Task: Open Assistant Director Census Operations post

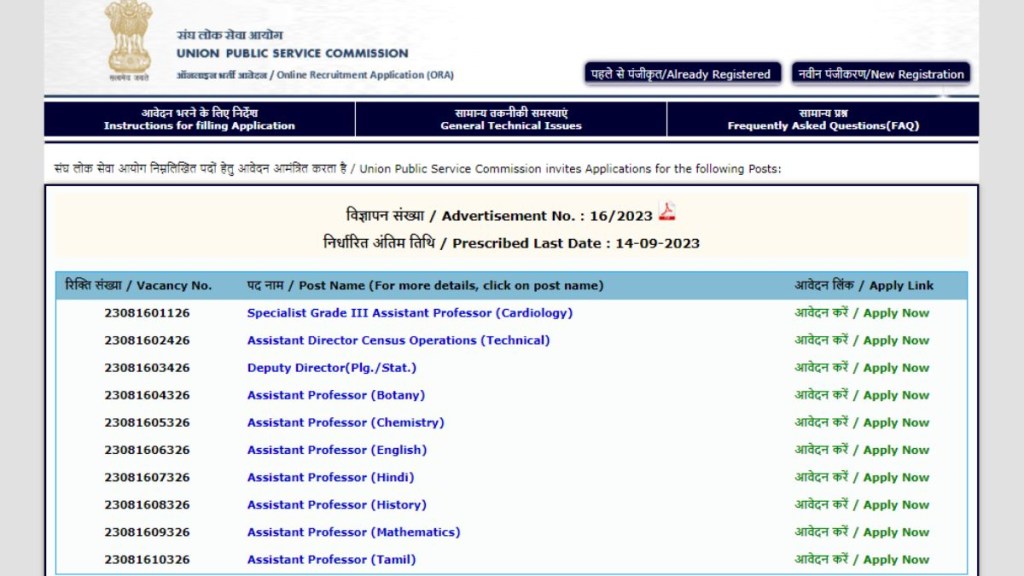Action: pos(398,340)
